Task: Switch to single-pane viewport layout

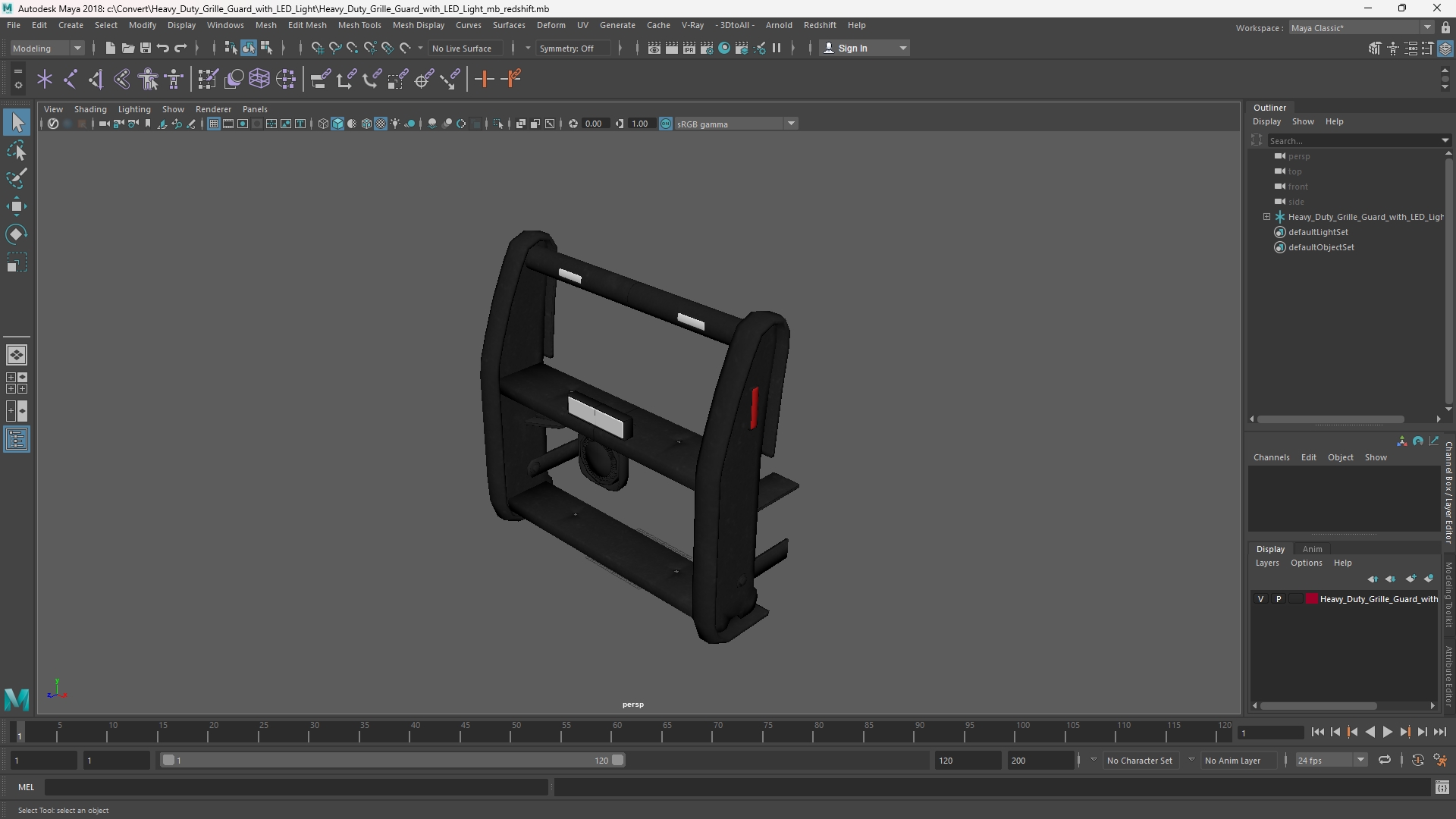Action: [17, 355]
